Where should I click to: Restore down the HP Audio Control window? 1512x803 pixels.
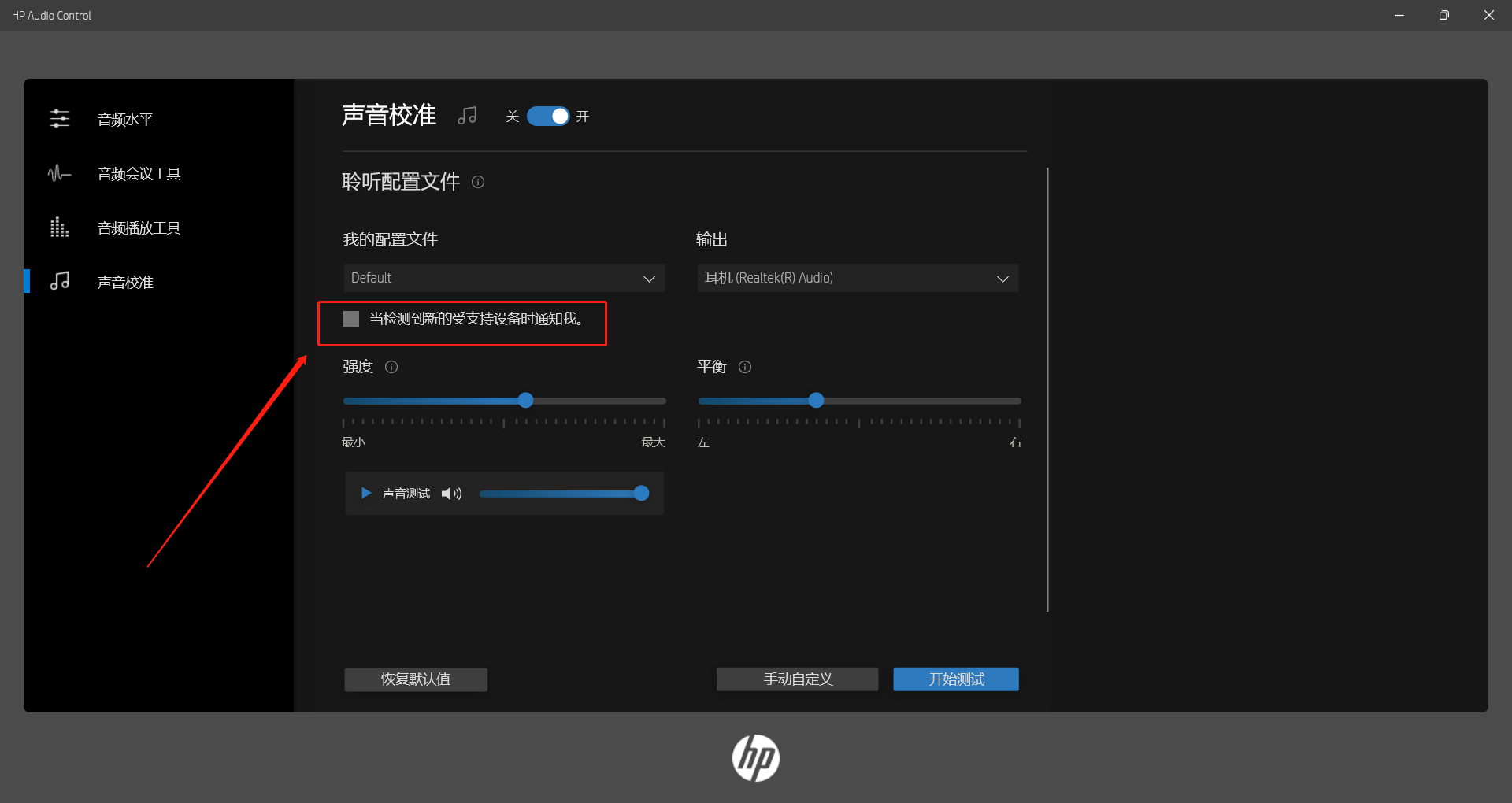pos(1444,15)
